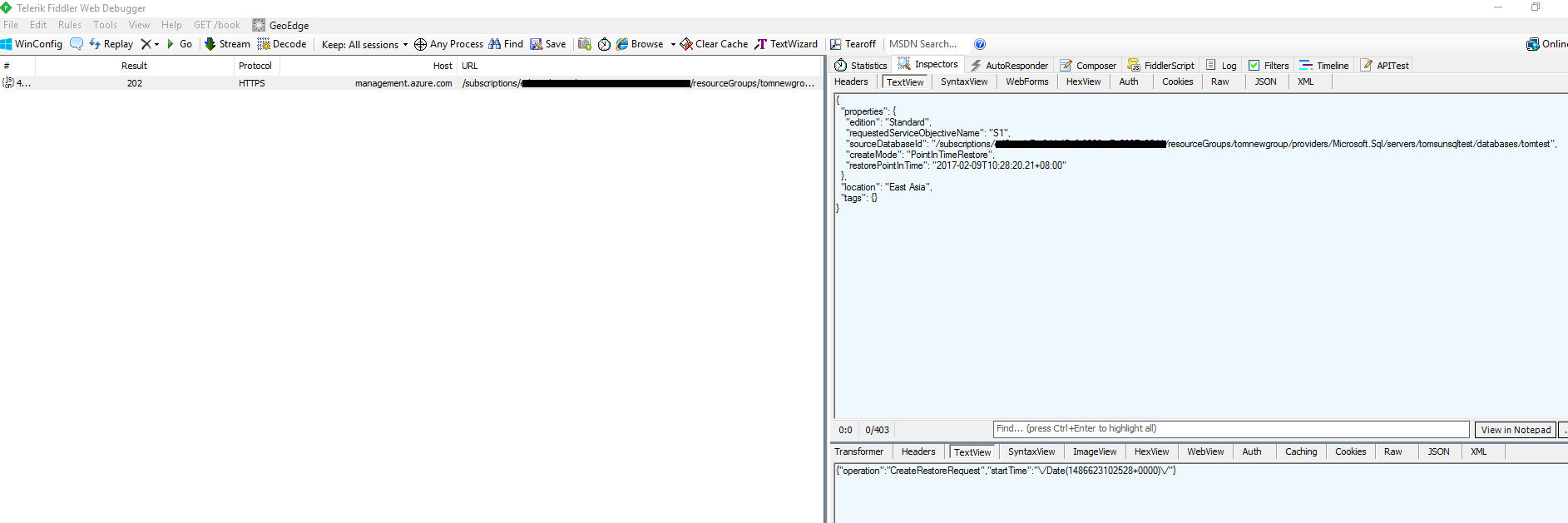Select response Caching tab
Viewport: 1568px width, 523px height.
pyautogui.click(x=1301, y=451)
